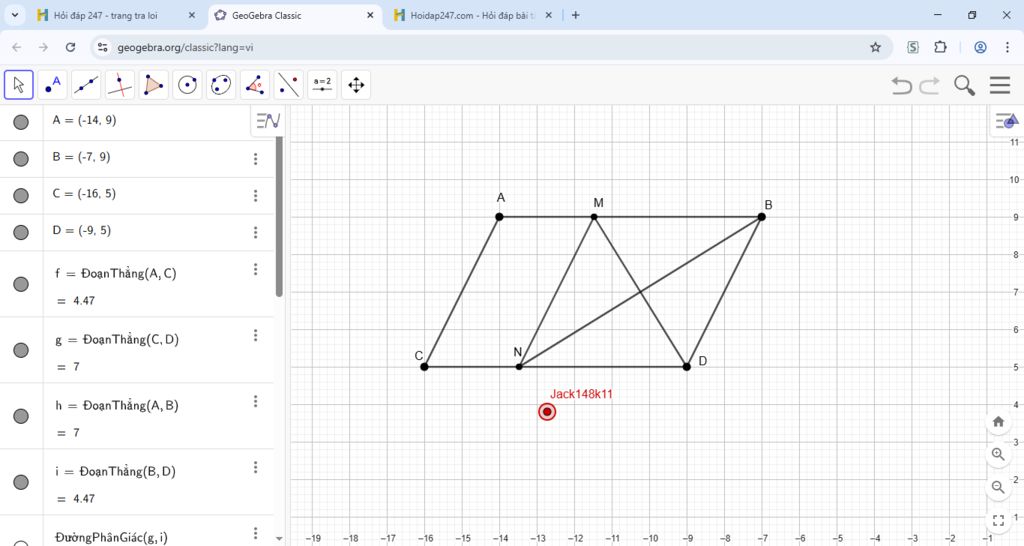Select the f = ĐoạnThẳng(A, C) definition

tap(116, 274)
